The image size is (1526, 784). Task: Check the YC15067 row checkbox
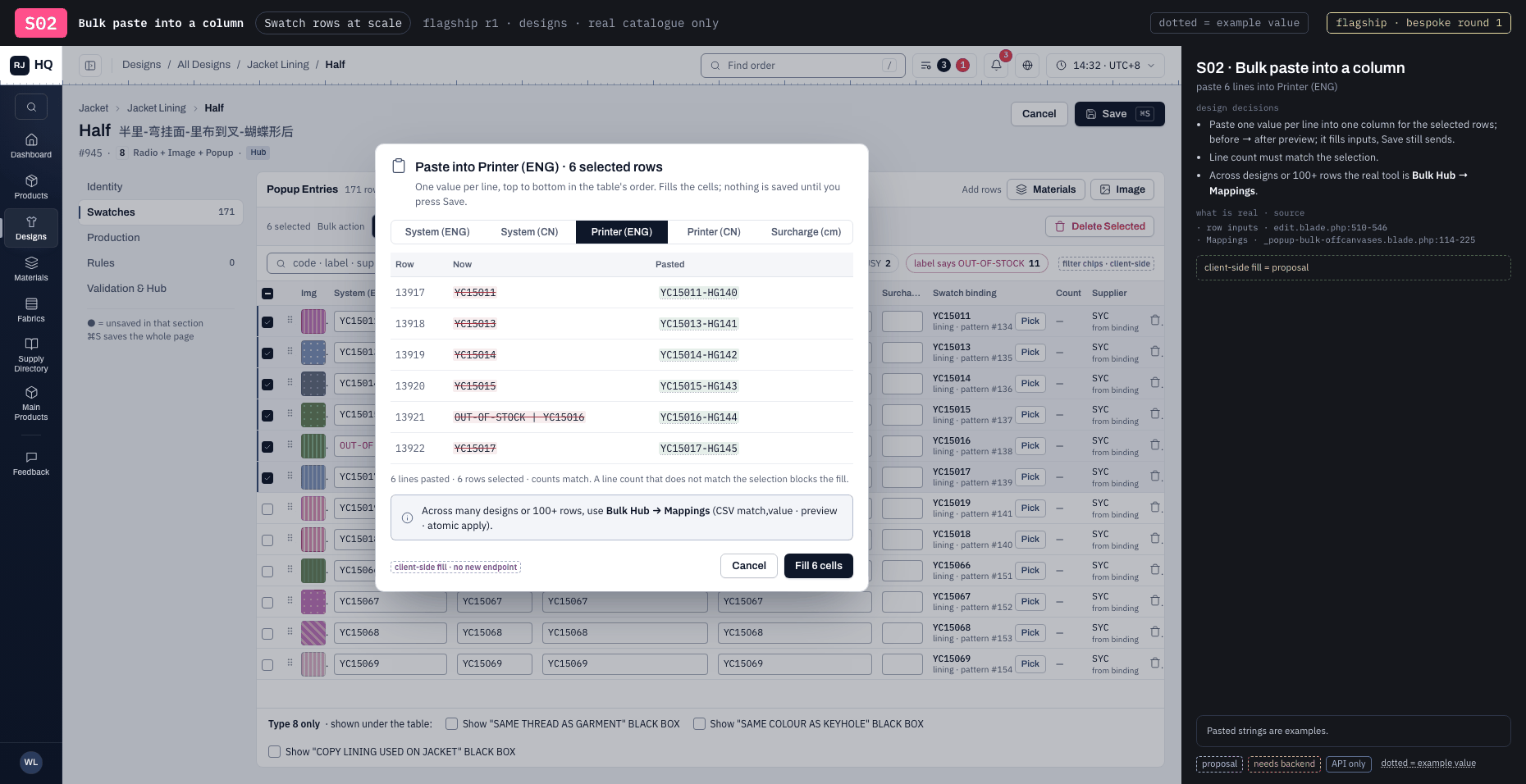tap(267, 603)
